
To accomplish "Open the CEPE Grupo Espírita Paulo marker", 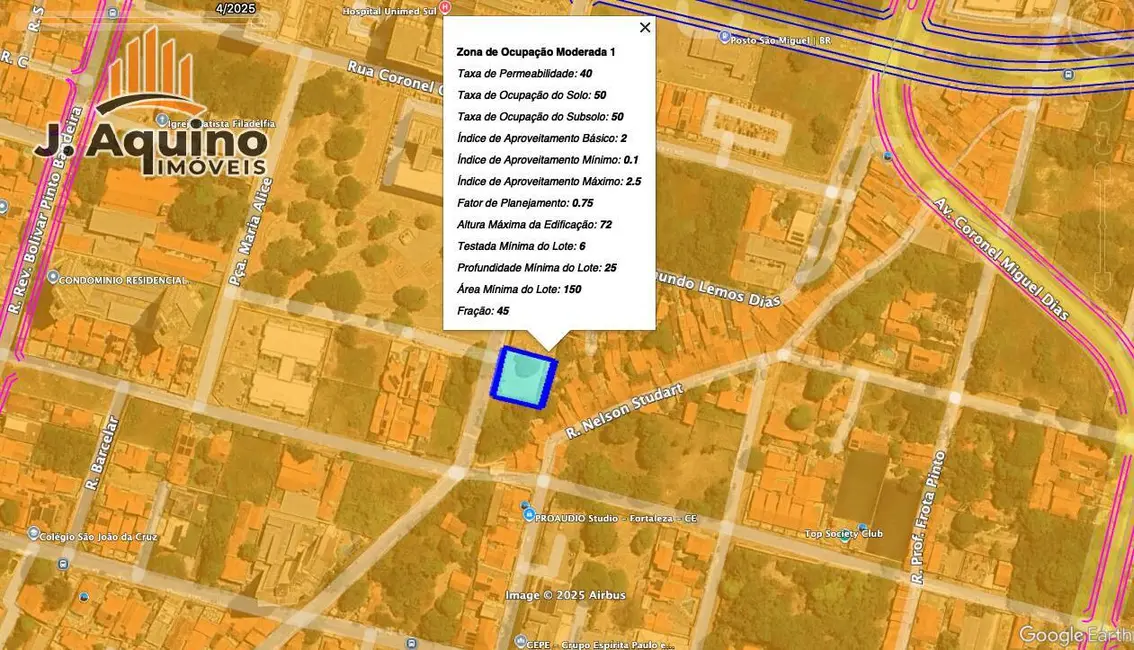I will point(520,641).
